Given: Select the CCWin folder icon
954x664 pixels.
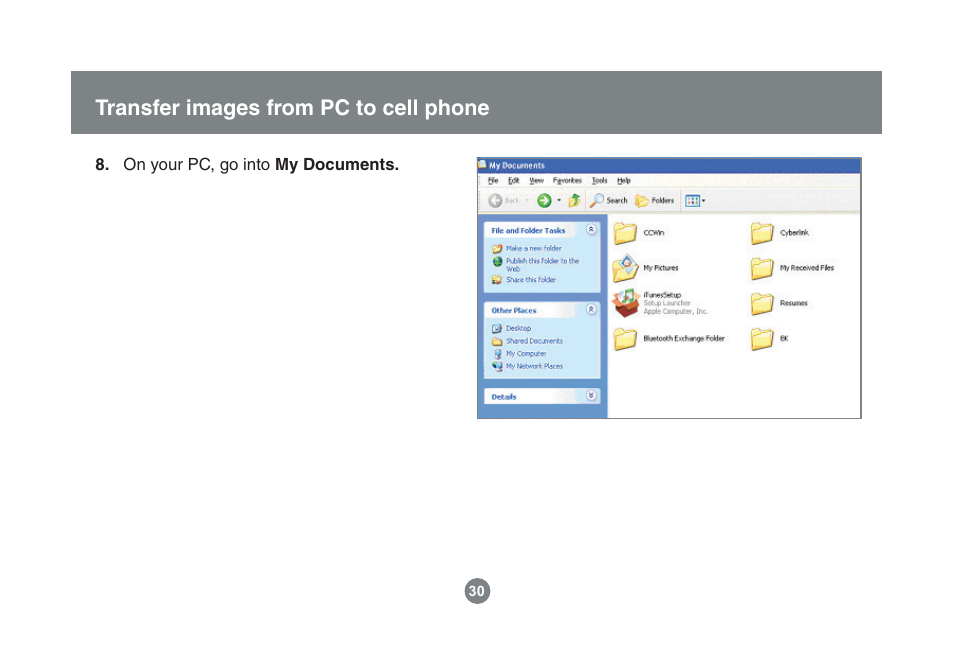Looking at the screenshot, I should click(x=625, y=232).
